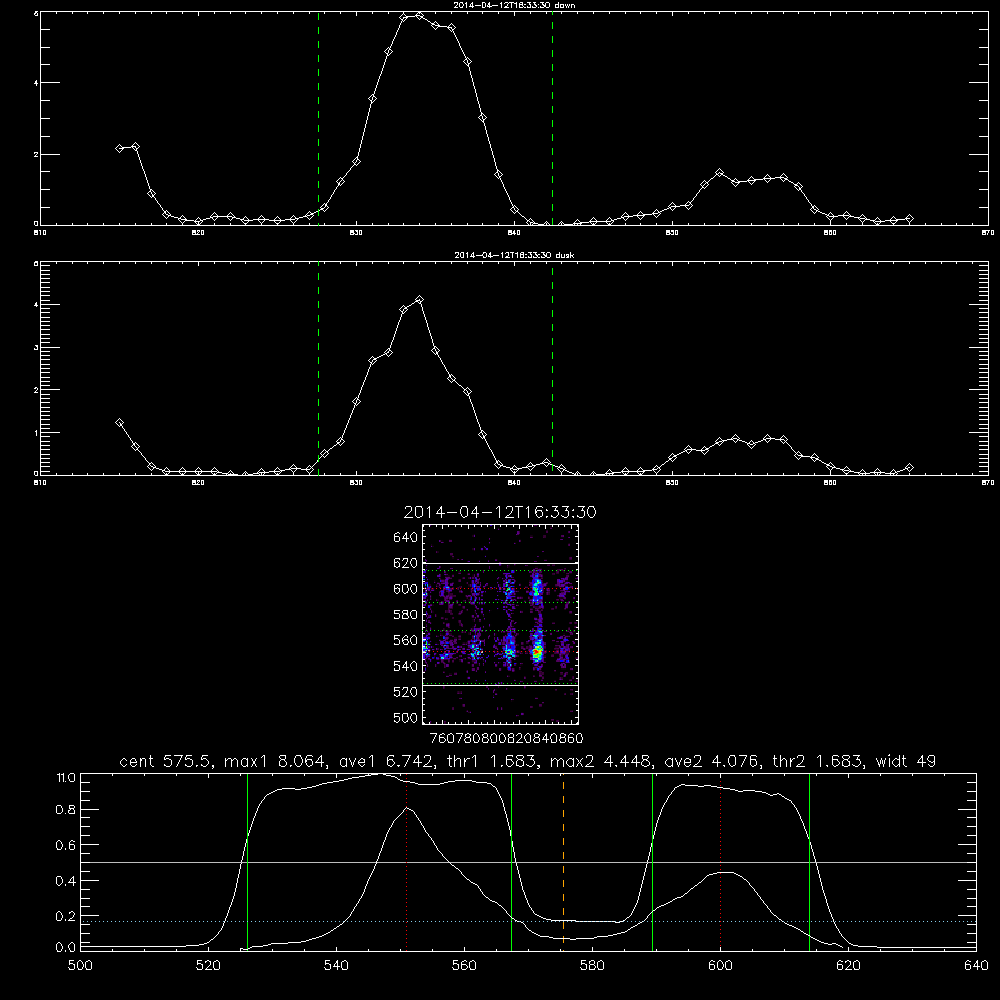
Task: Click the x-axis label '840' under dawn plot
Action: pyautogui.click(x=514, y=233)
